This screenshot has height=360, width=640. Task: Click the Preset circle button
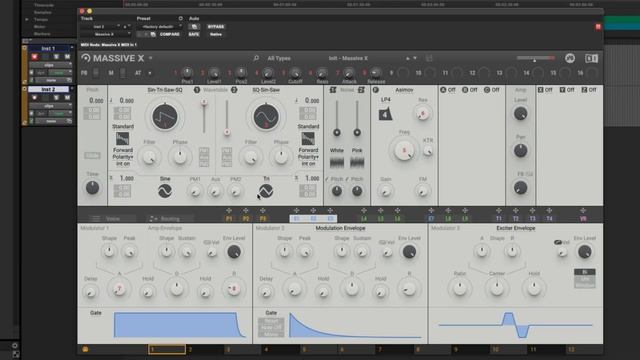coord(180,18)
